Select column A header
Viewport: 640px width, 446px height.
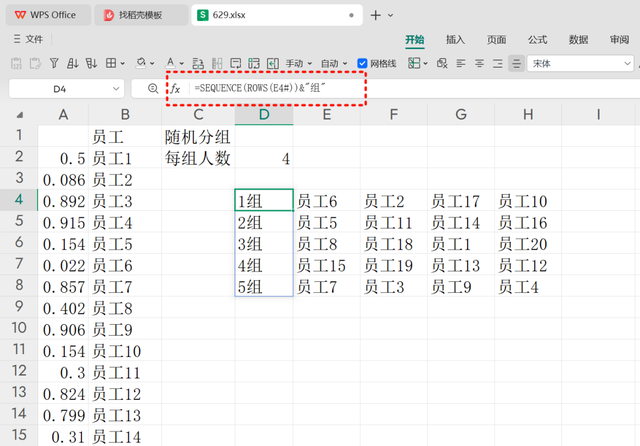coord(63,115)
